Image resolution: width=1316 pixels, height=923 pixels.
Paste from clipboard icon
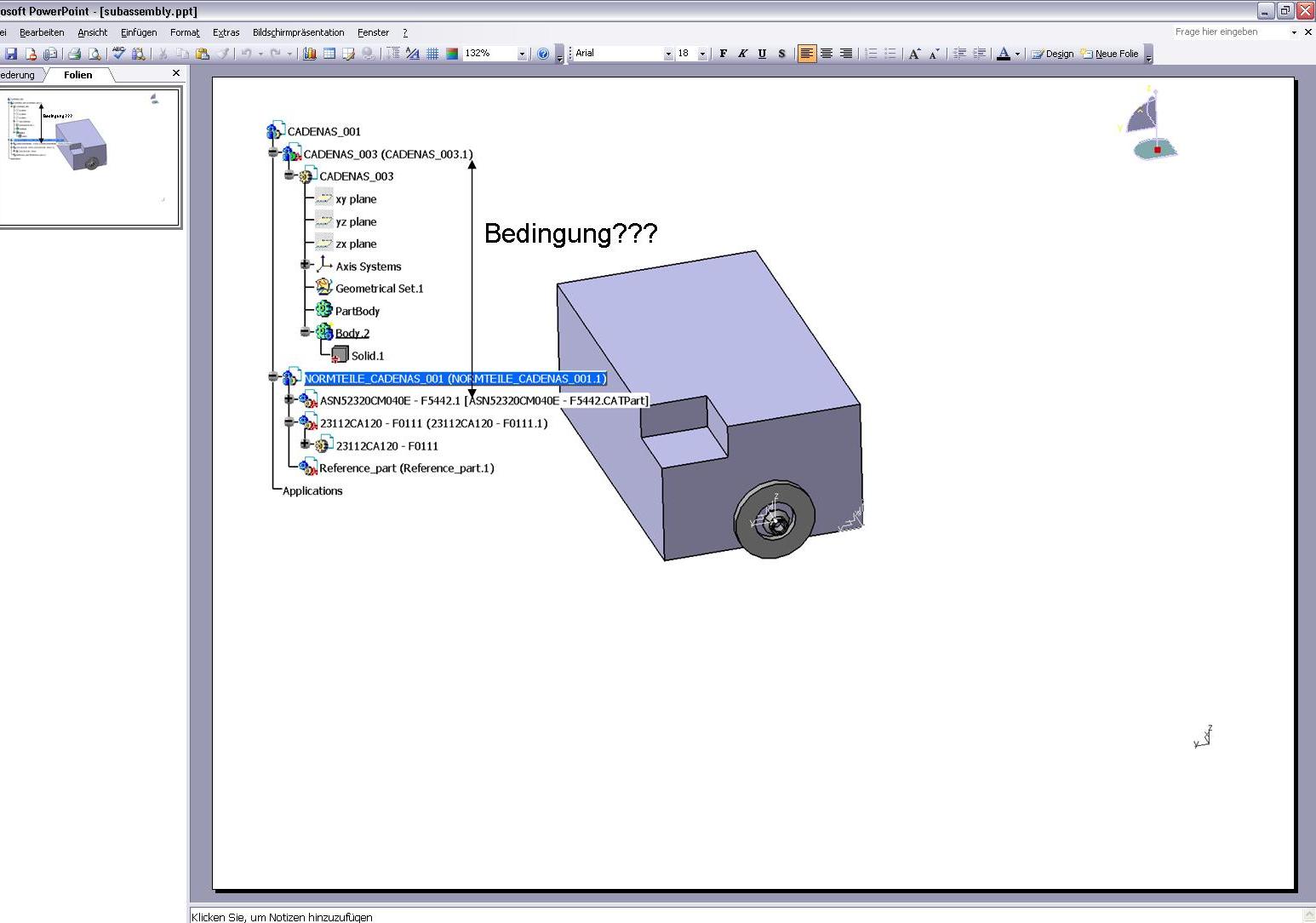(x=203, y=54)
